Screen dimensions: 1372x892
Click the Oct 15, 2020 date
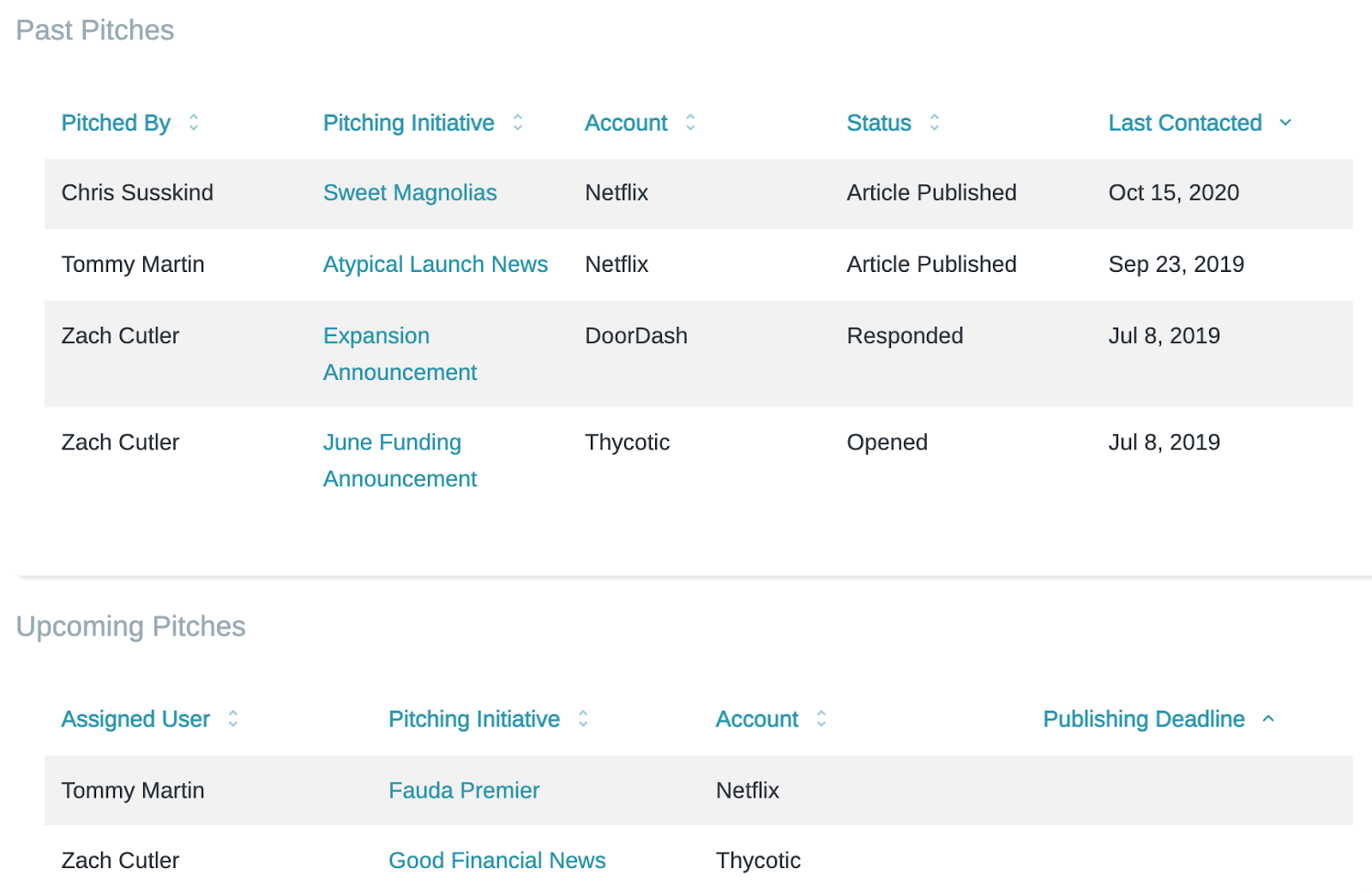tap(1174, 192)
